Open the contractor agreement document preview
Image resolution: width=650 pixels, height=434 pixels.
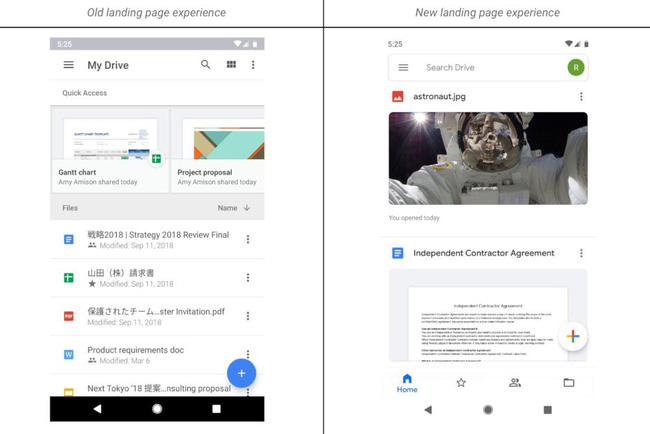(x=488, y=315)
